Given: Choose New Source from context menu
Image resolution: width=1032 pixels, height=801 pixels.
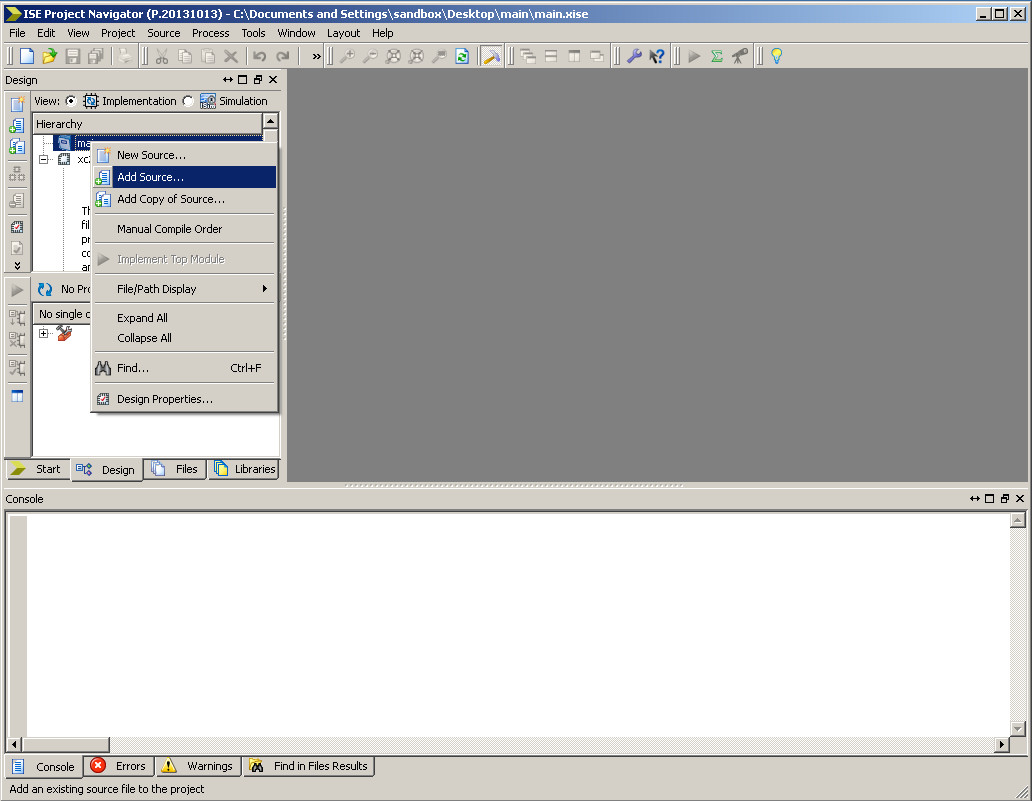Looking at the screenshot, I should (x=184, y=155).
